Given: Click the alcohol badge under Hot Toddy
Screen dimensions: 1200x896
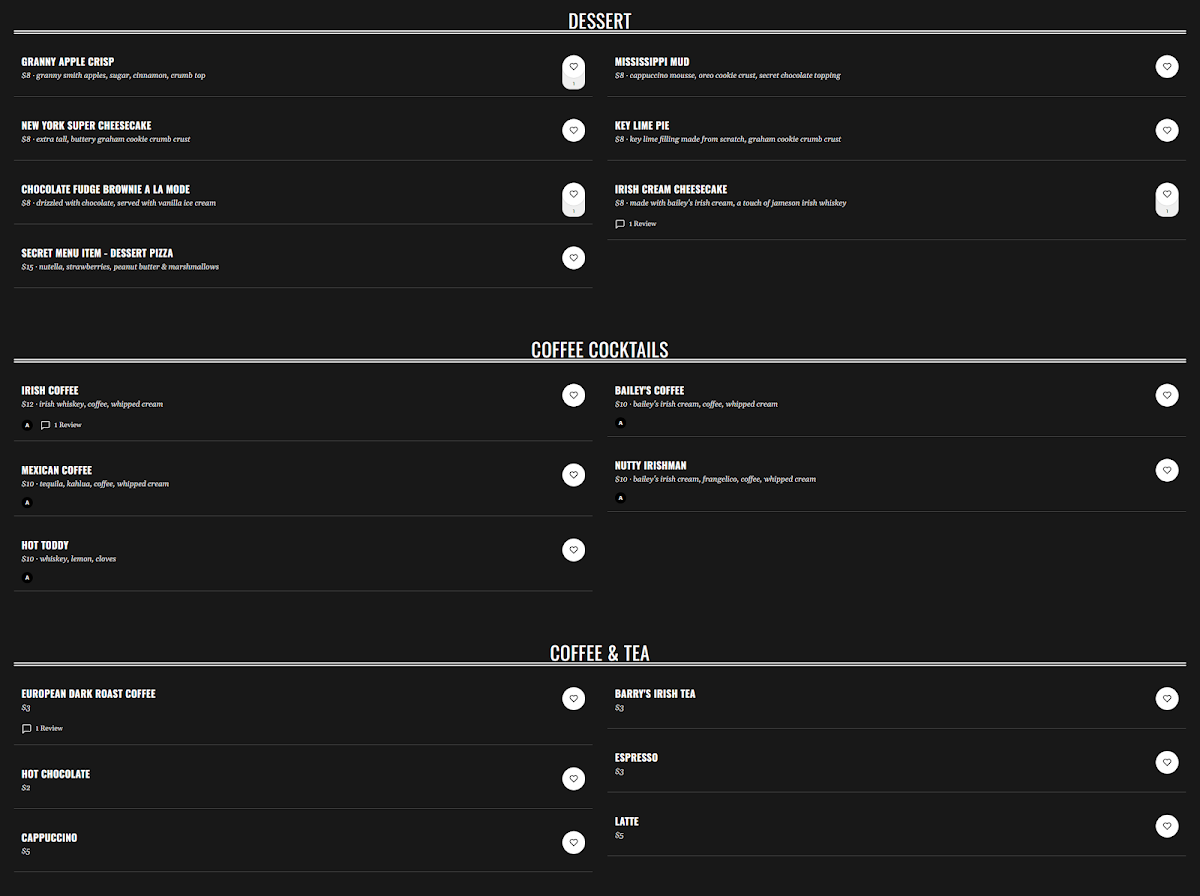Looking at the screenshot, I should (27, 578).
